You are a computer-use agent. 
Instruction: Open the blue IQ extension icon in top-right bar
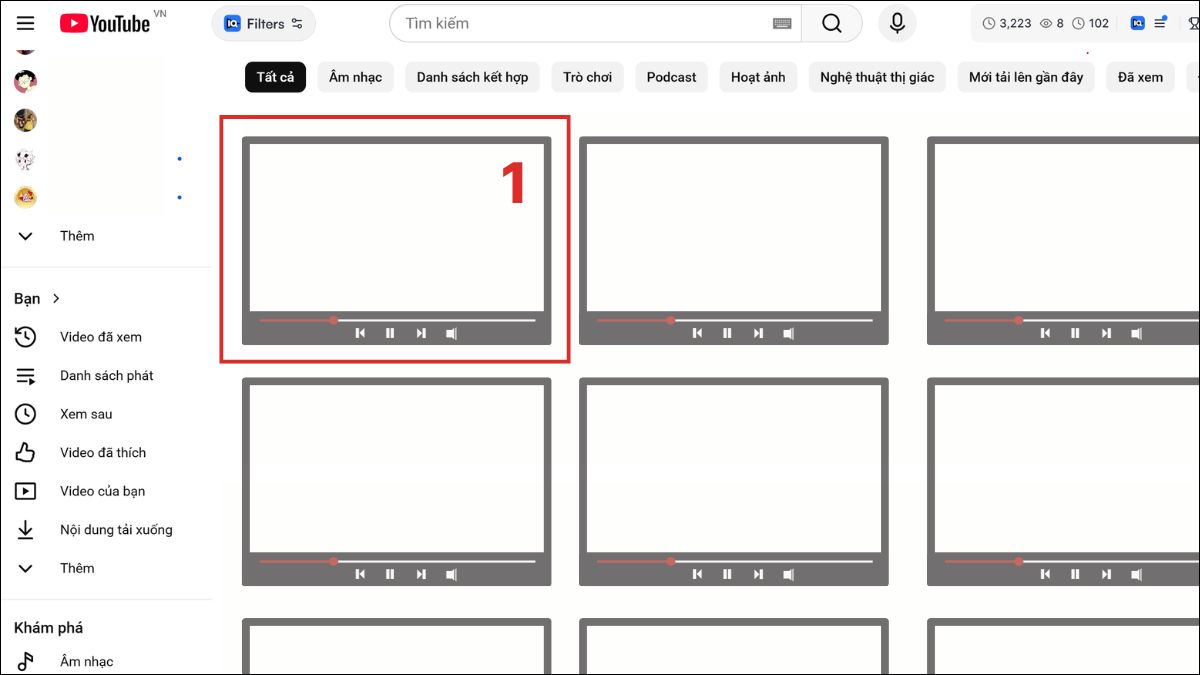(x=1137, y=23)
